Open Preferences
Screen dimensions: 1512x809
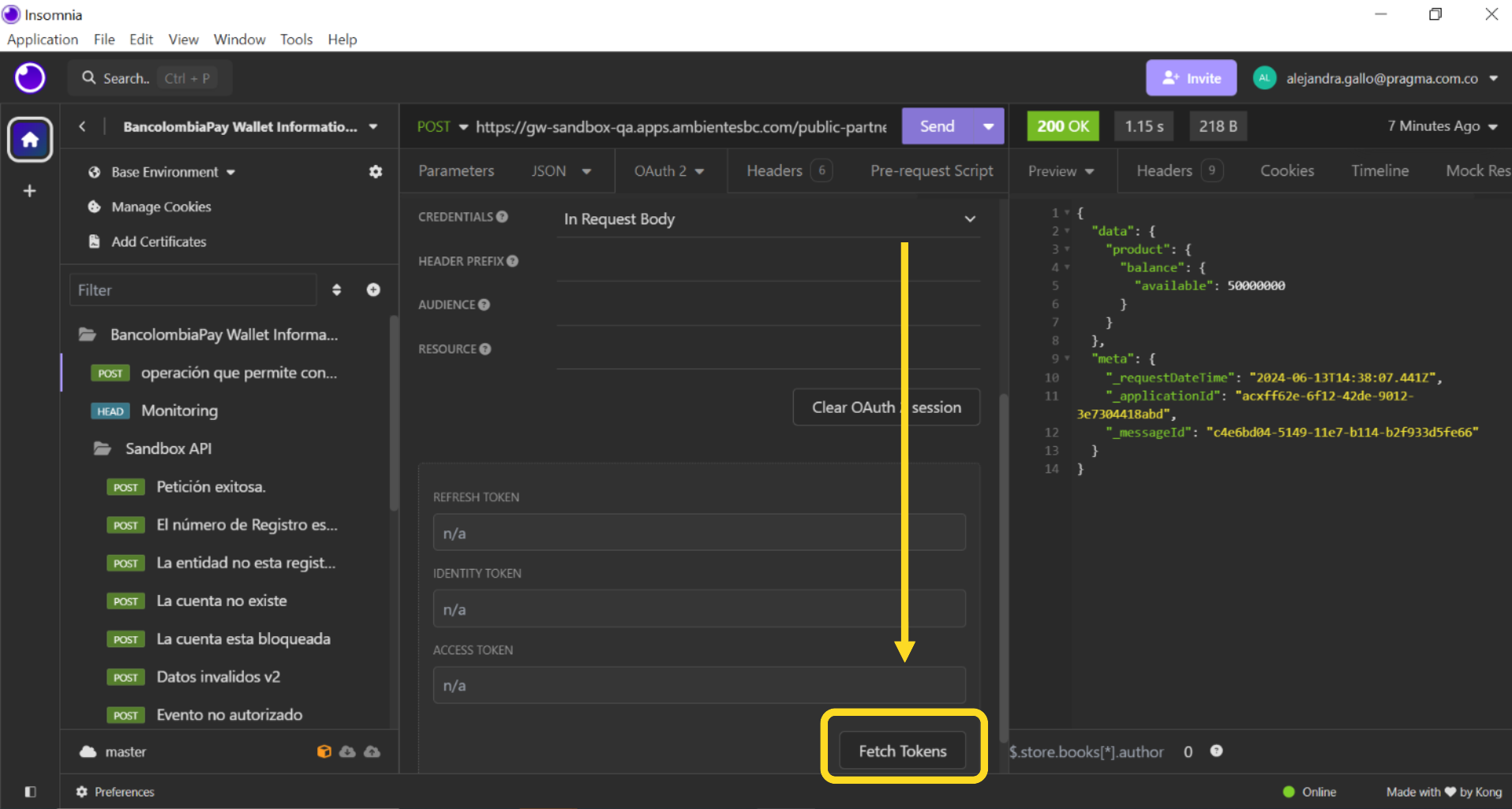pyautogui.click(x=115, y=792)
